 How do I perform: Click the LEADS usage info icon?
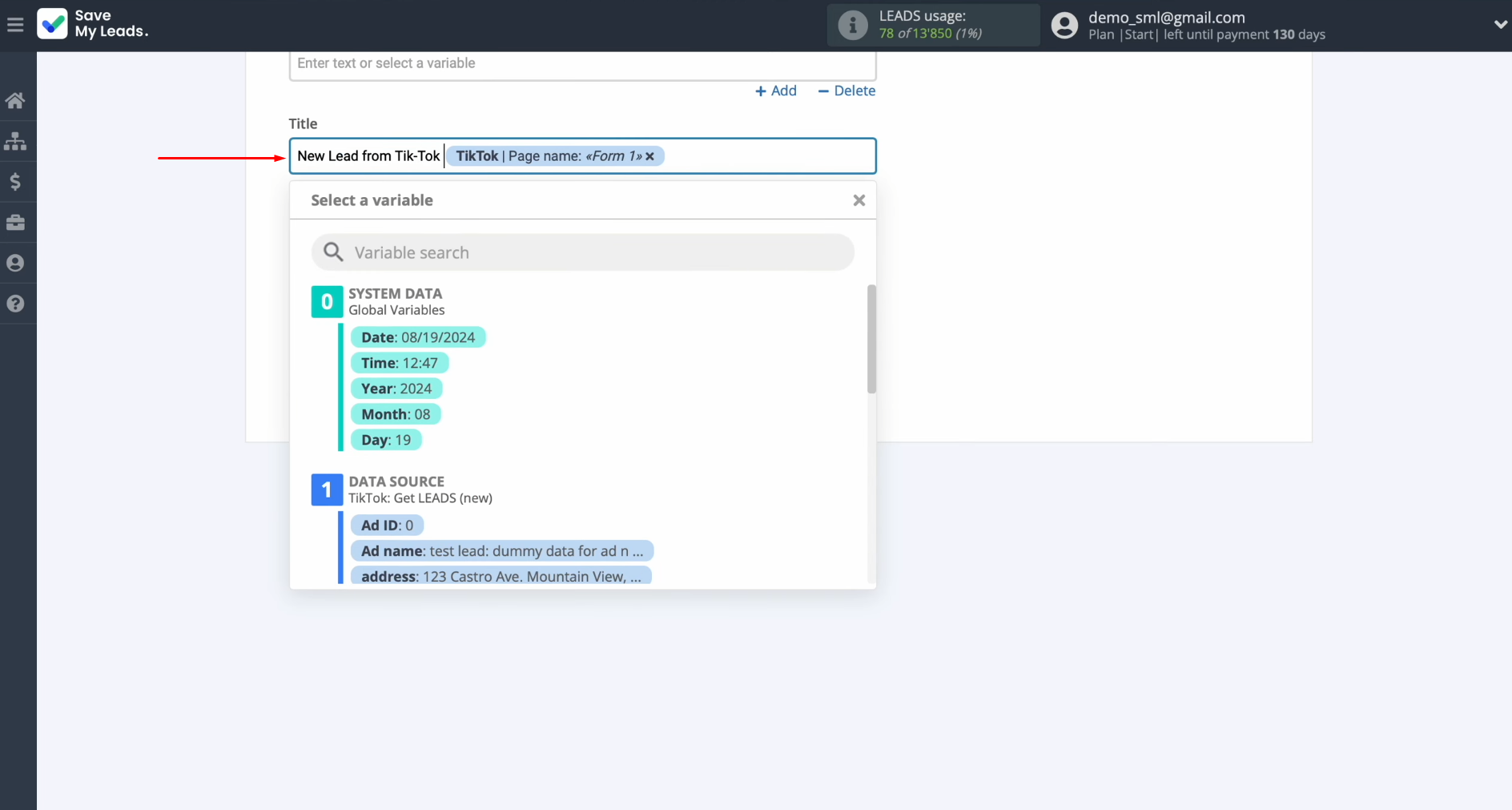pyautogui.click(x=853, y=25)
